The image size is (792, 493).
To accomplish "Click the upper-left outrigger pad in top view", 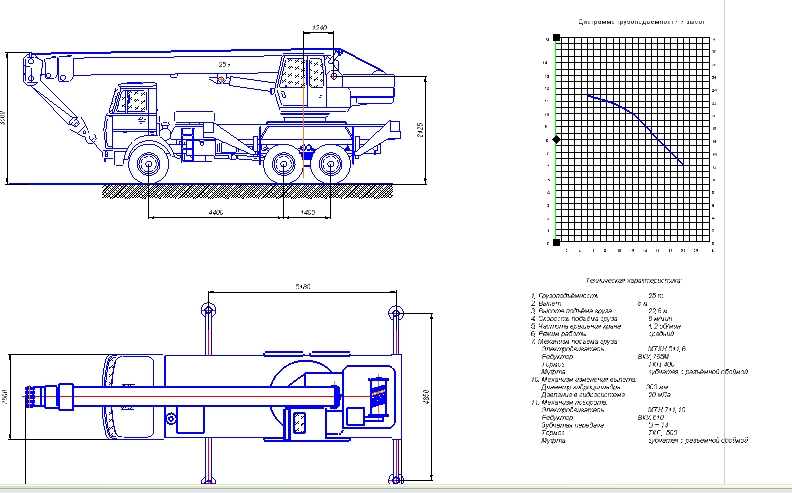I will coord(208,310).
